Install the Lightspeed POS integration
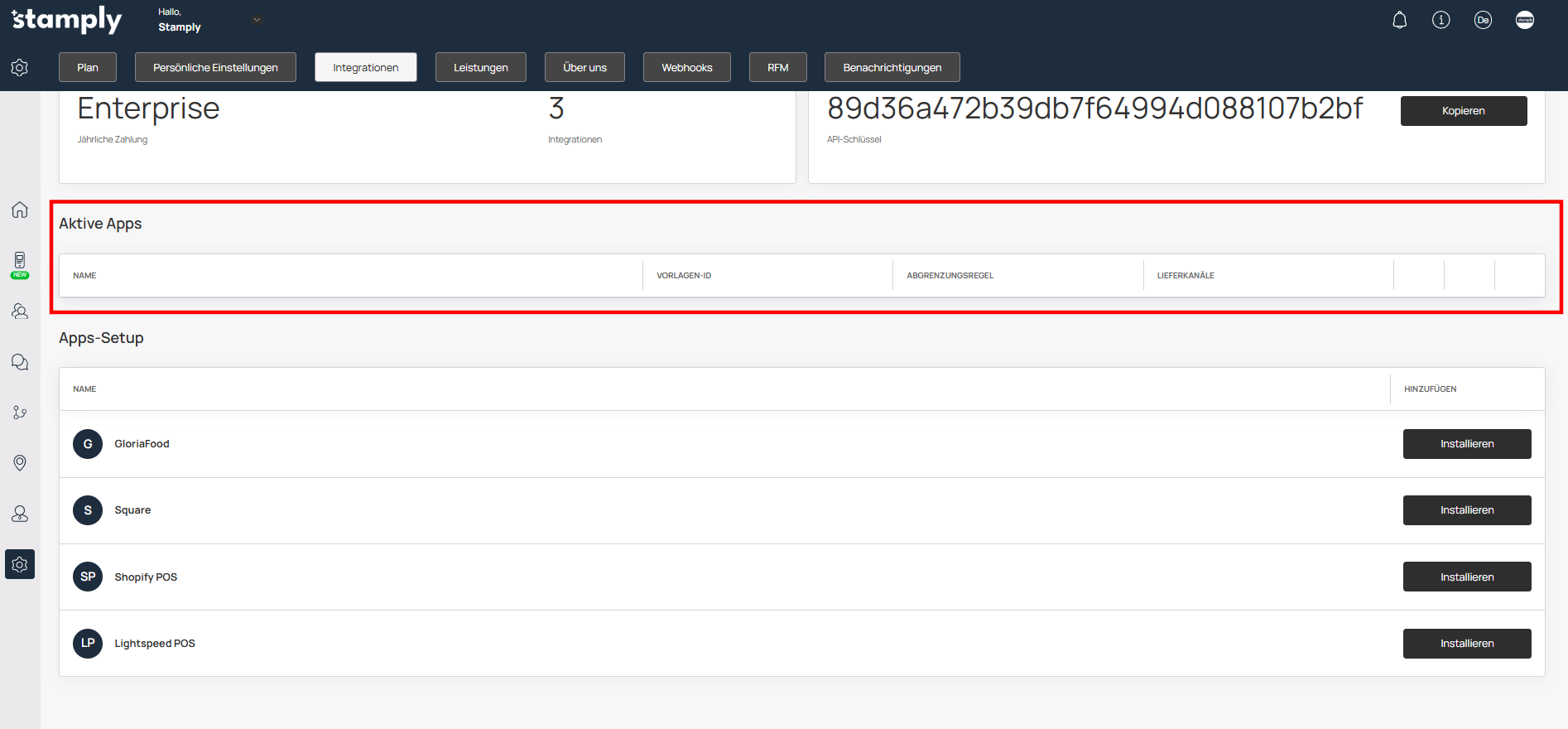 [1466, 644]
